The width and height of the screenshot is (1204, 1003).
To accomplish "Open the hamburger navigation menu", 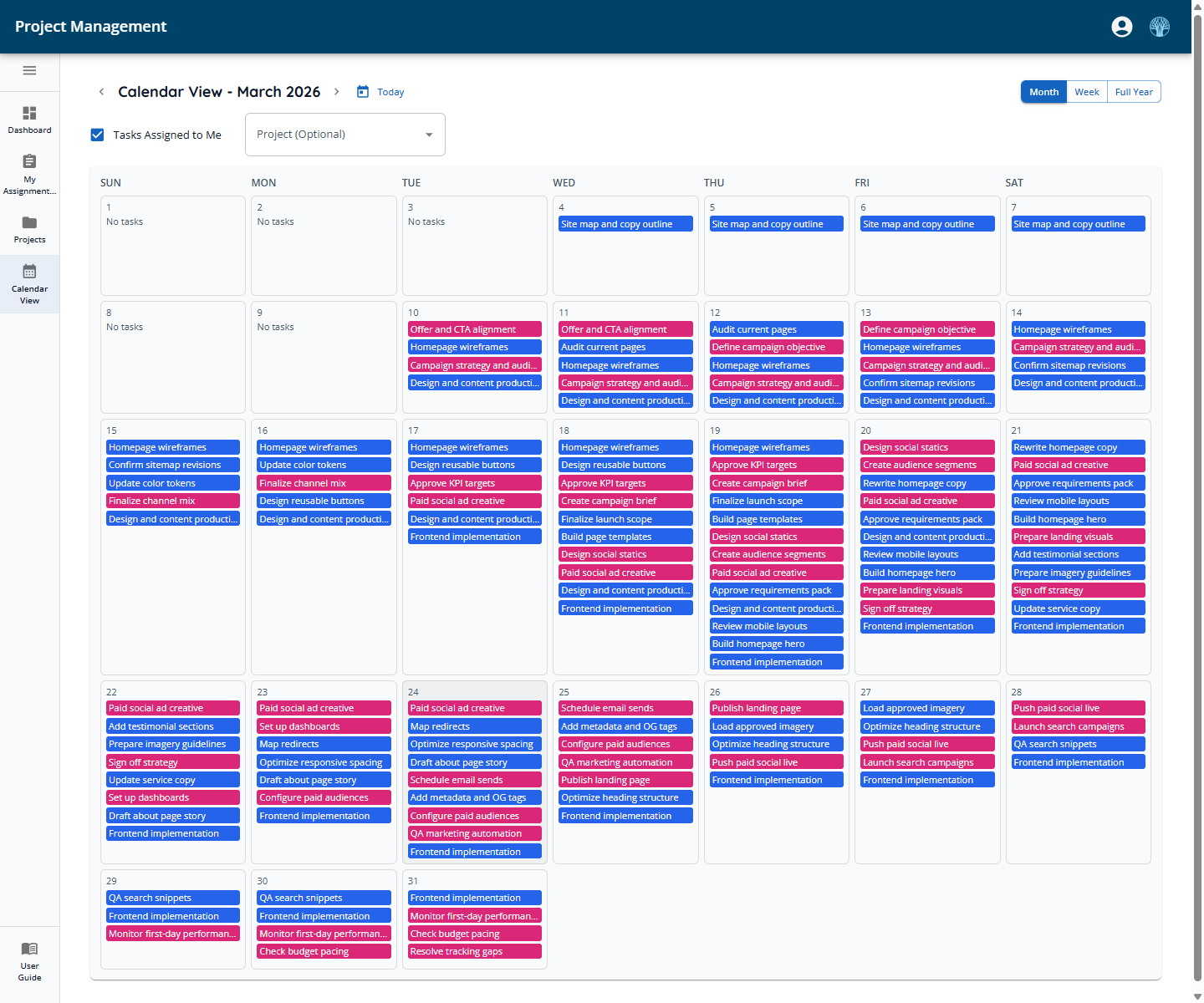I will pos(29,70).
